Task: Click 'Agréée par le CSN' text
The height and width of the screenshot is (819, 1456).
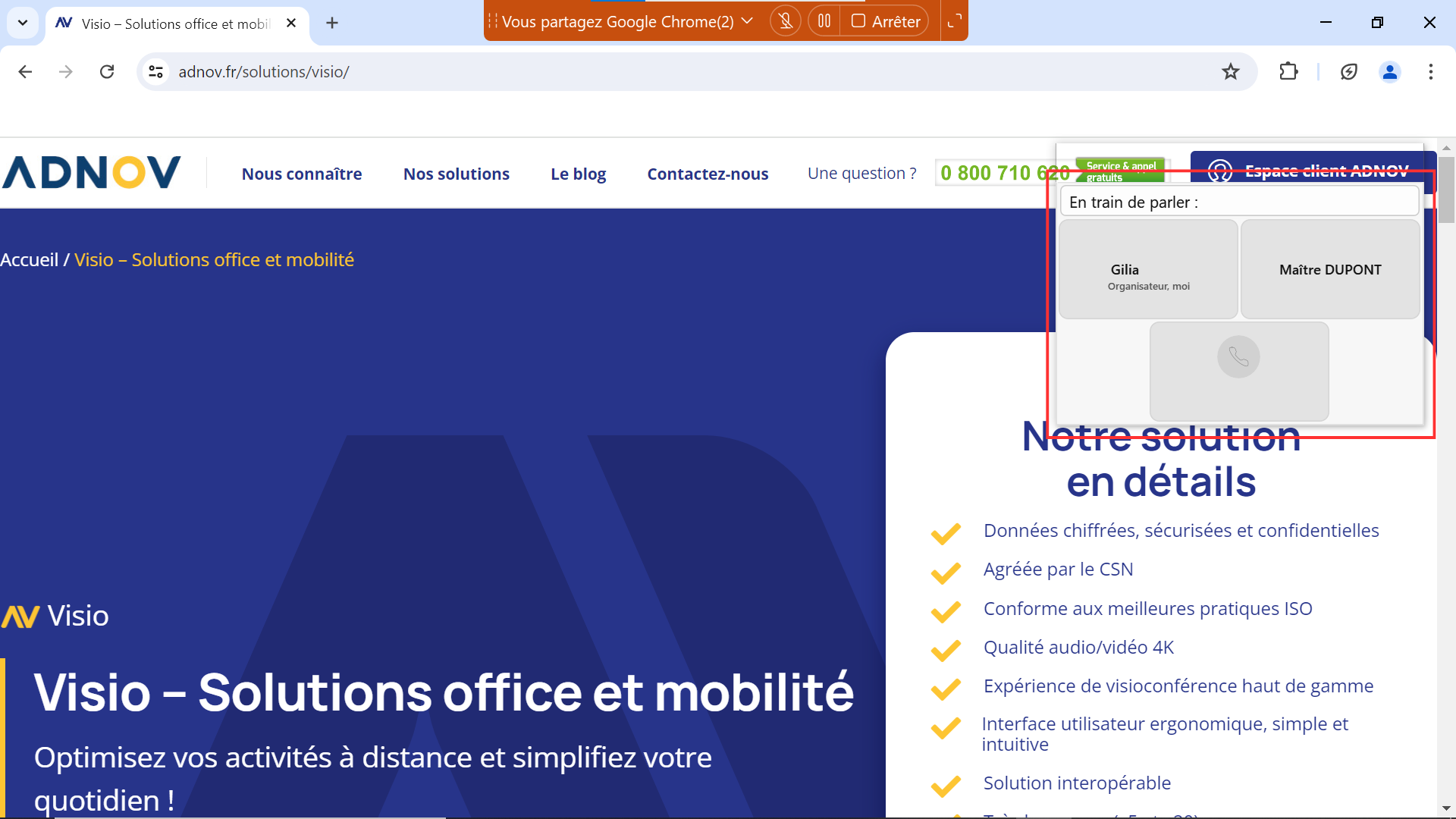Action: pyautogui.click(x=1058, y=570)
